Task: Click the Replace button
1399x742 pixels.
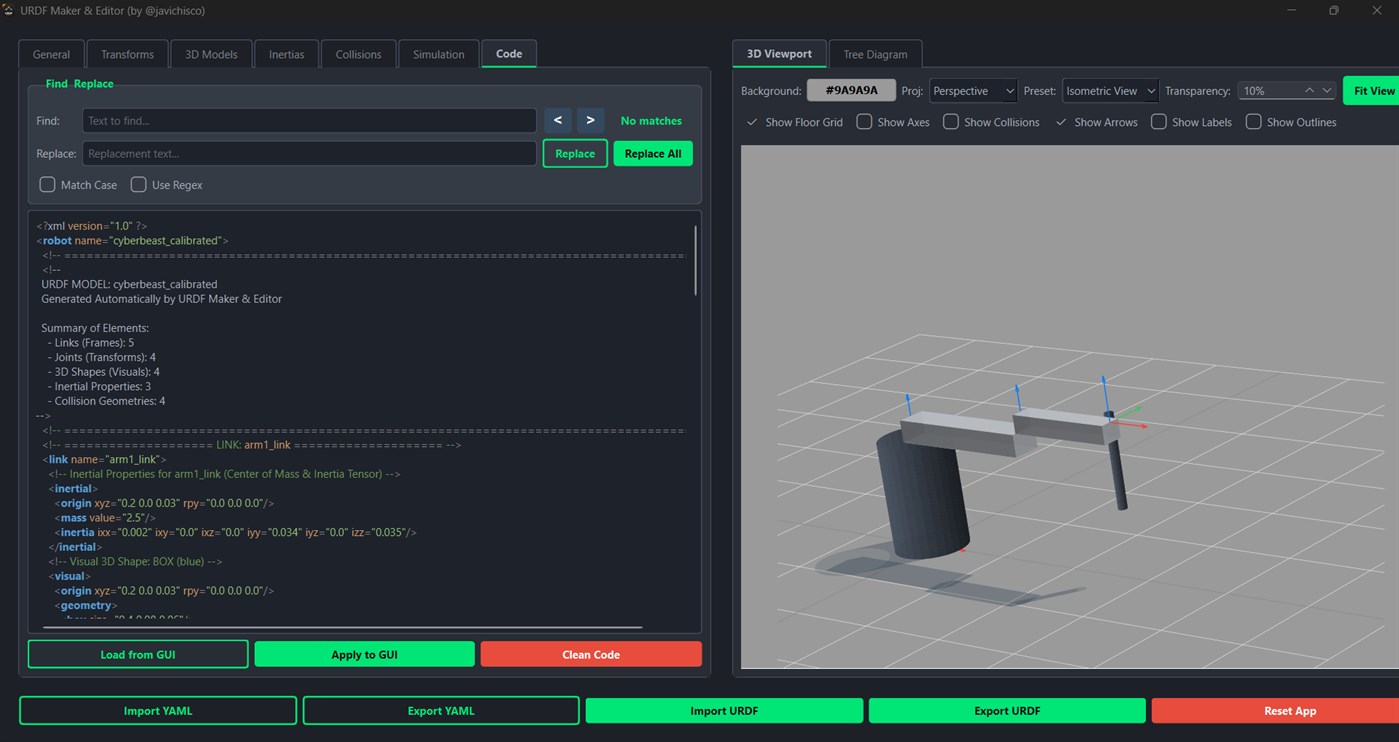Action: (575, 154)
